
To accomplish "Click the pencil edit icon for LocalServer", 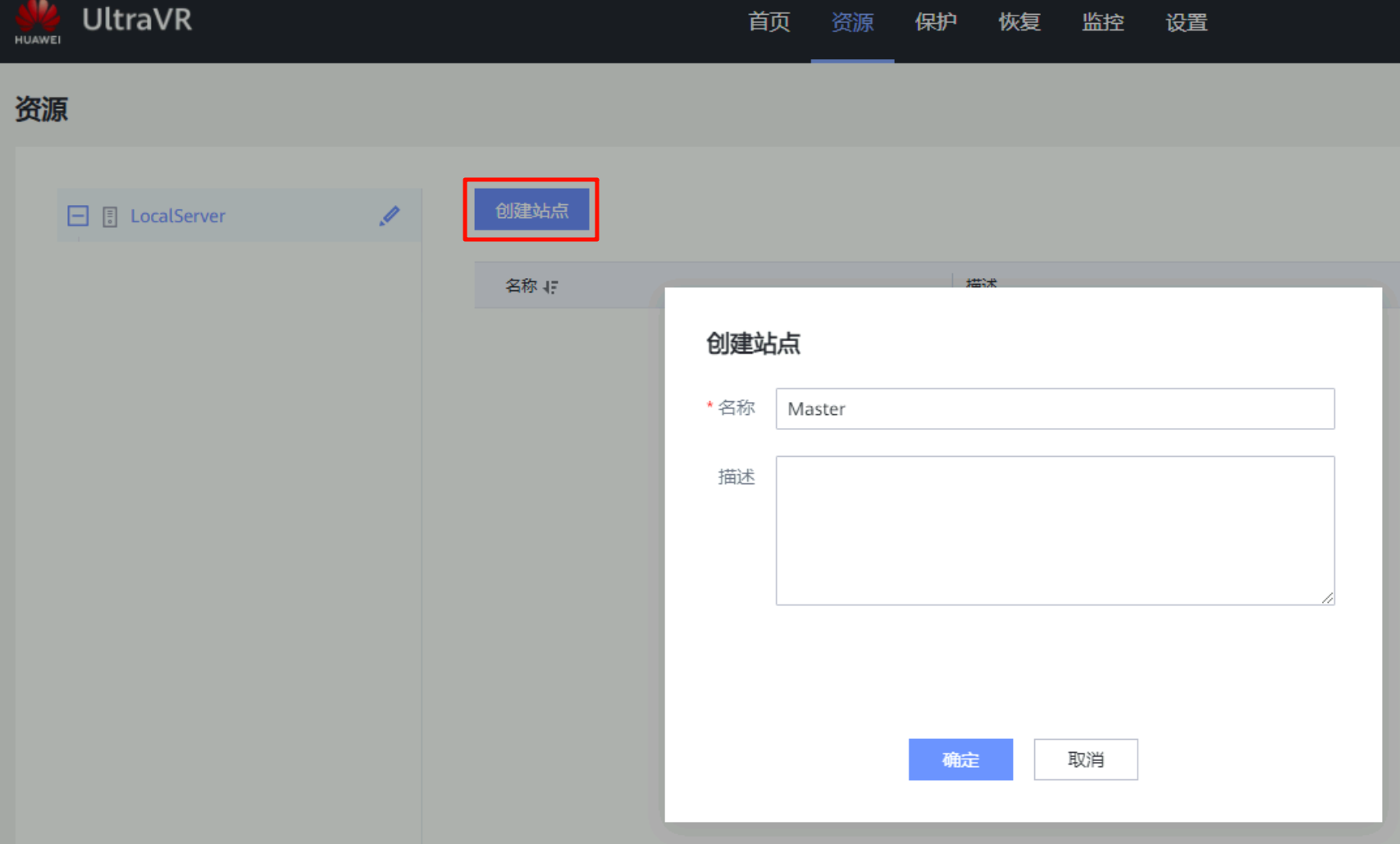I will click(x=390, y=216).
